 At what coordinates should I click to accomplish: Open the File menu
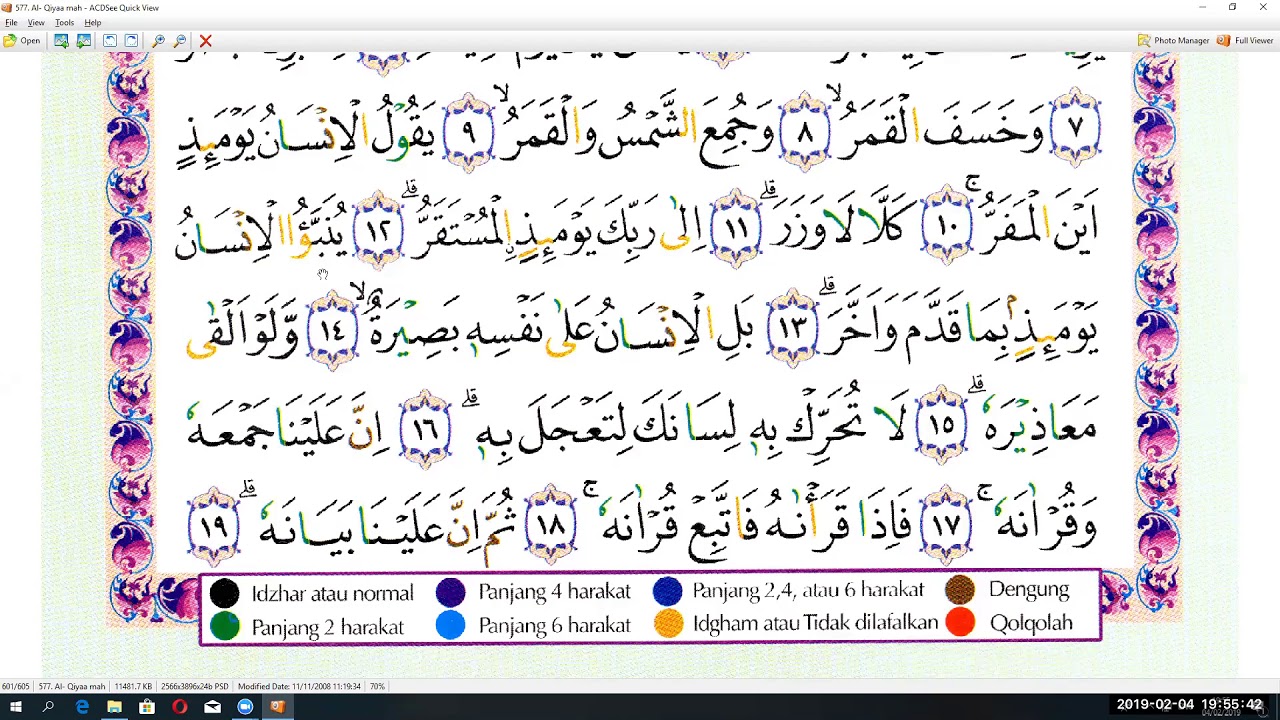coord(11,22)
